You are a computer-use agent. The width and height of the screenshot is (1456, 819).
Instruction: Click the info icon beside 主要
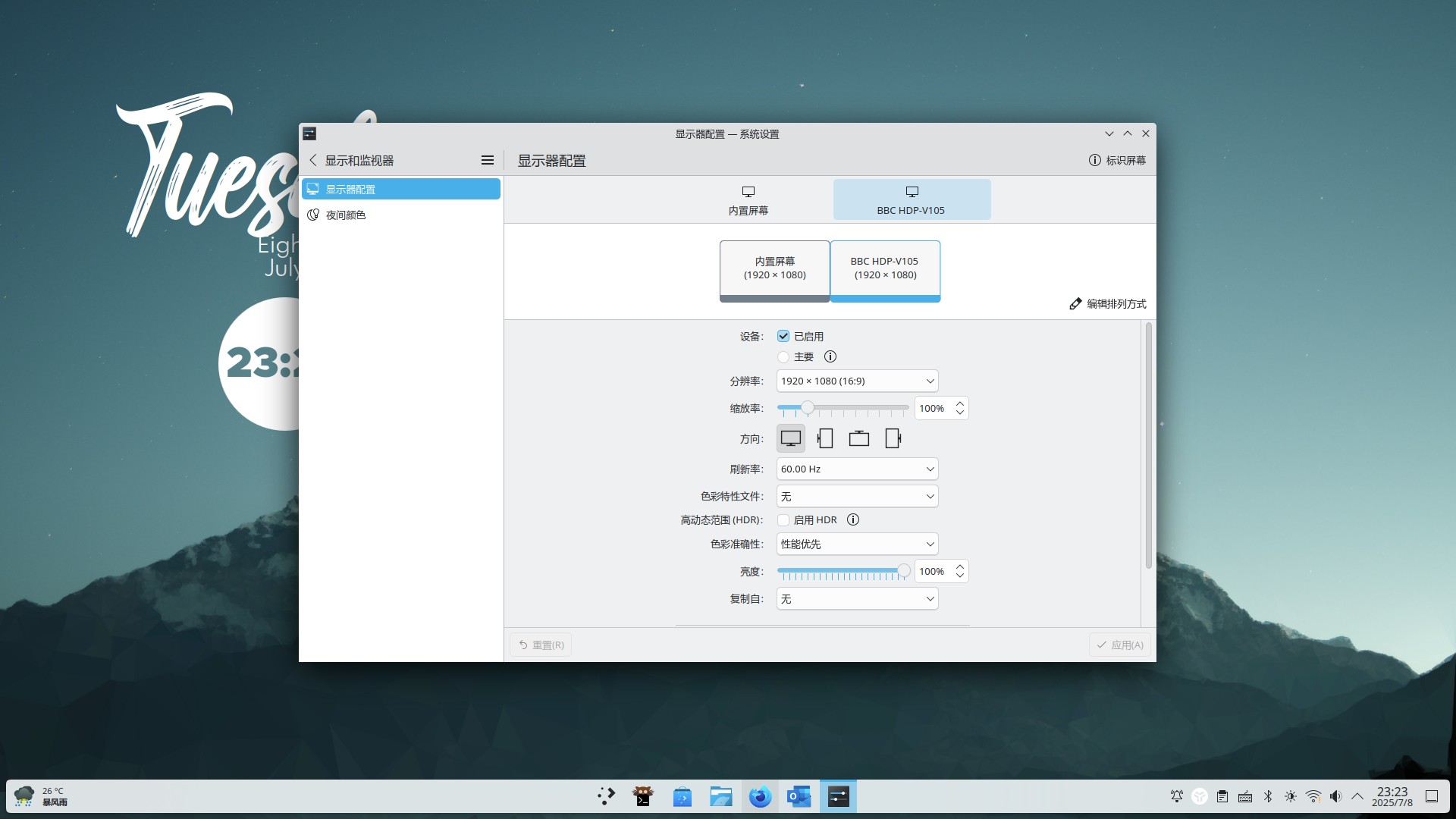pyautogui.click(x=830, y=356)
